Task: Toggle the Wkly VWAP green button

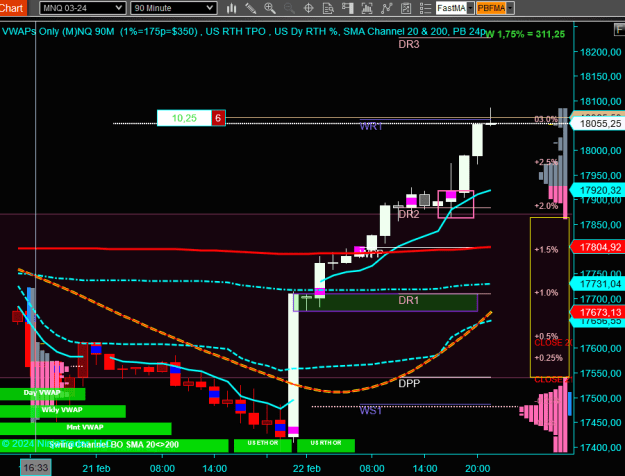Action: pyautogui.click(x=63, y=411)
